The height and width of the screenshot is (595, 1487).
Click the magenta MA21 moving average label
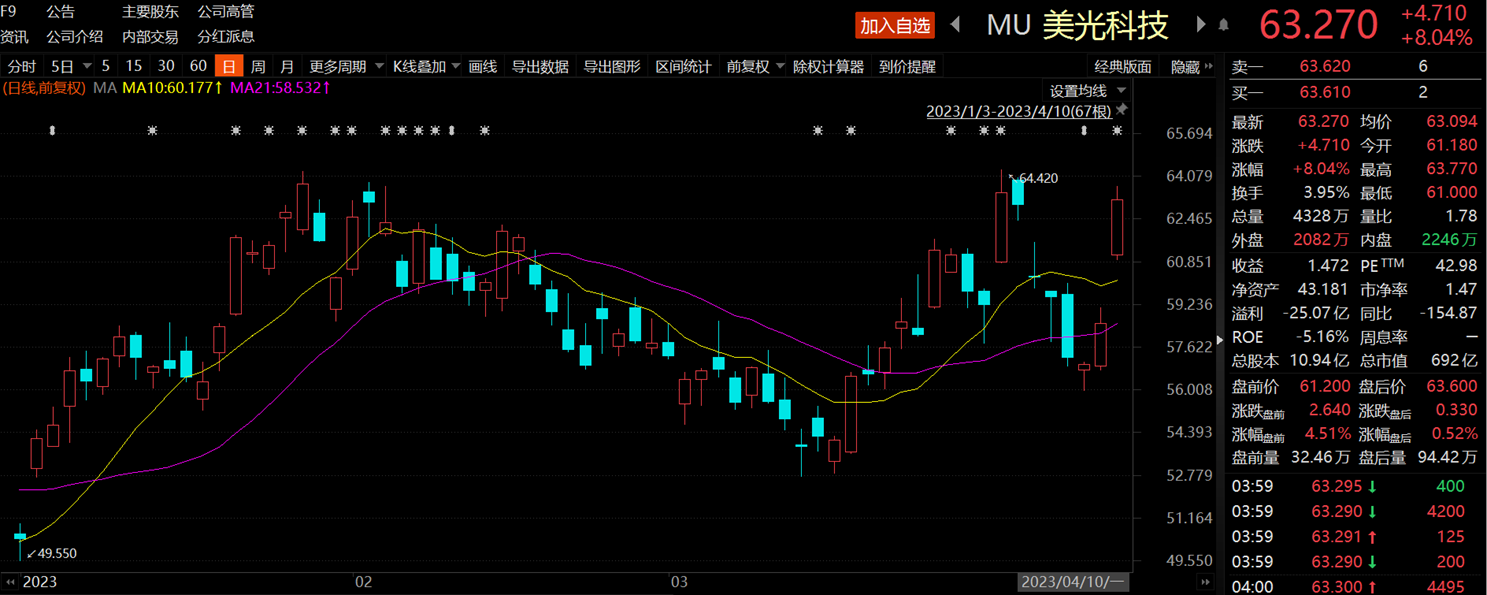pyautogui.click(x=281, y=88)
